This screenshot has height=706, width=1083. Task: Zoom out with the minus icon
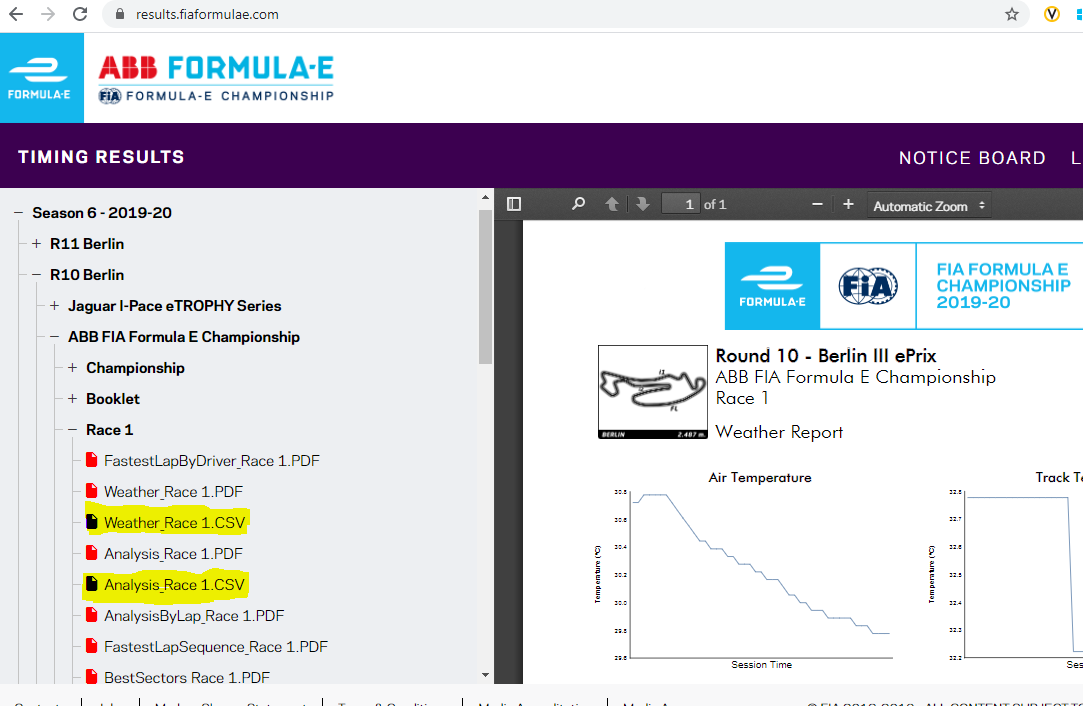(x=817, y=204)
